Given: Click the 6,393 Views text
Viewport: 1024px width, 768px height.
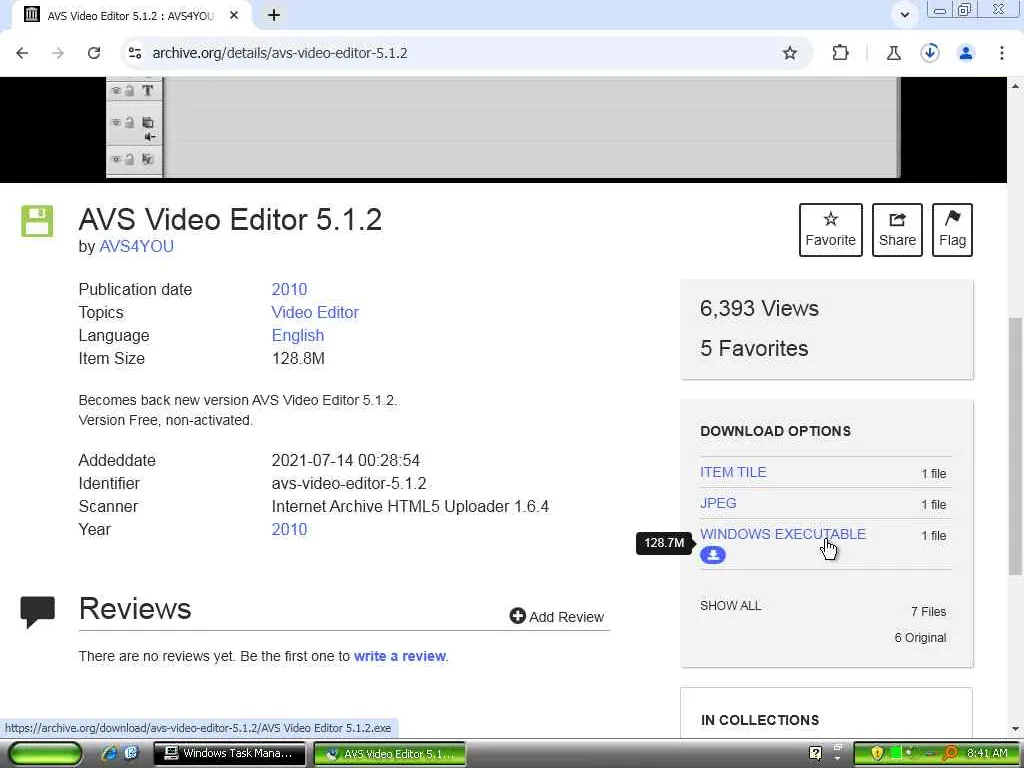Looking at the screenshot, I should click(x=759, y=308).
